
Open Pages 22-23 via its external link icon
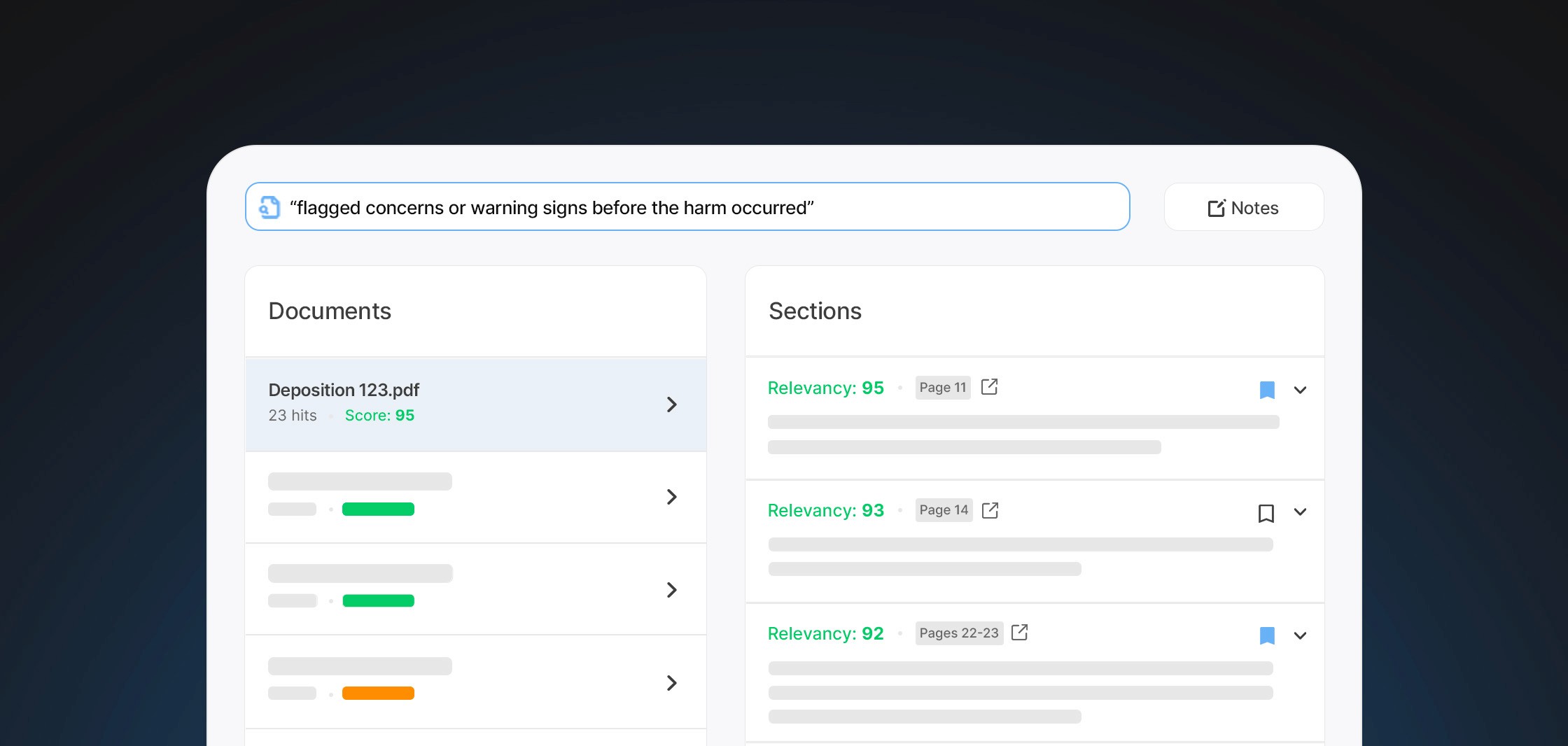click(x=1021, y=633)
